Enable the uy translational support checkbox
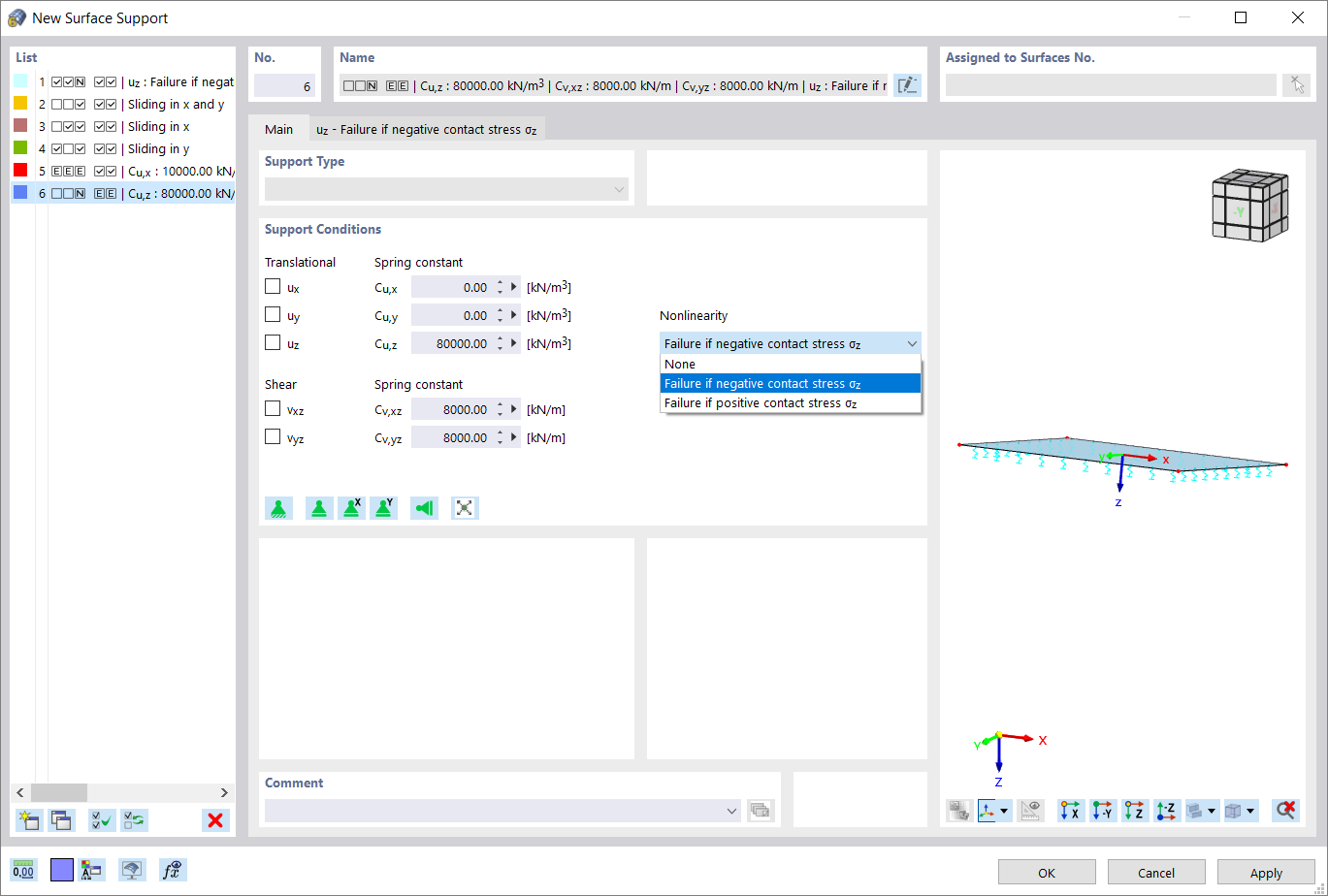The width and height of the screenshot is (1328, 896). point(273,315)
